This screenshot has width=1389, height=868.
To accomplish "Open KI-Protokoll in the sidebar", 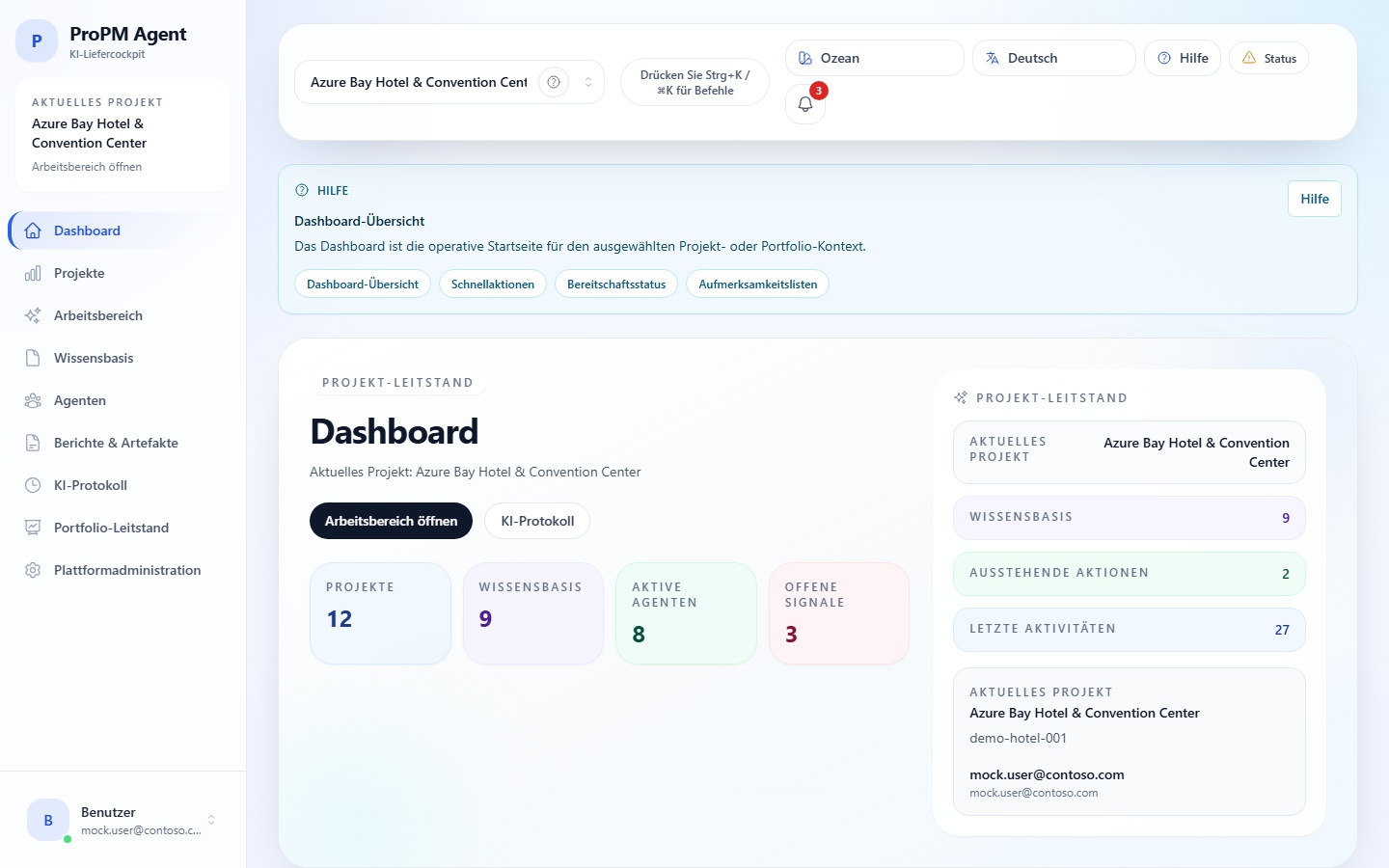I will click(91, 485).
